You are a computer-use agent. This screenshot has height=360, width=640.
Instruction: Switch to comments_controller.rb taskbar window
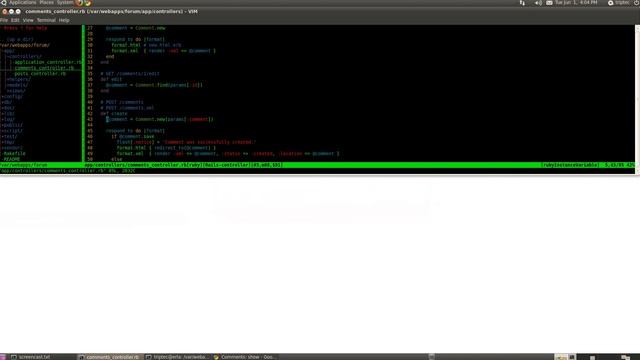pos(109,357)
